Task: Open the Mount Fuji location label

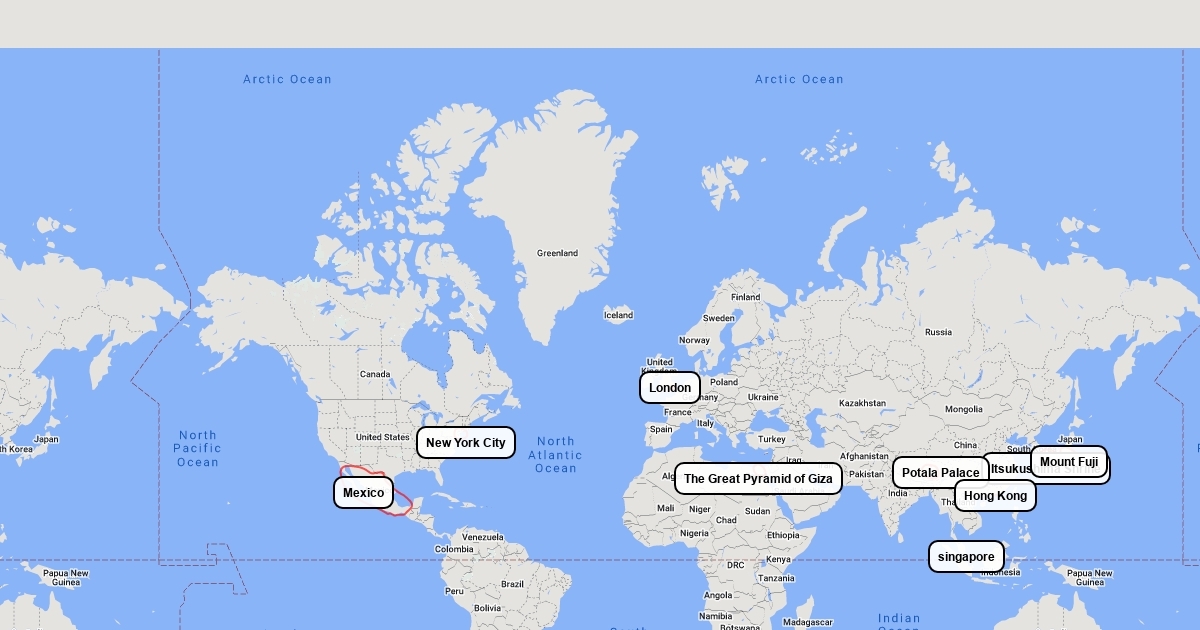Action: tap(1068, 462)
